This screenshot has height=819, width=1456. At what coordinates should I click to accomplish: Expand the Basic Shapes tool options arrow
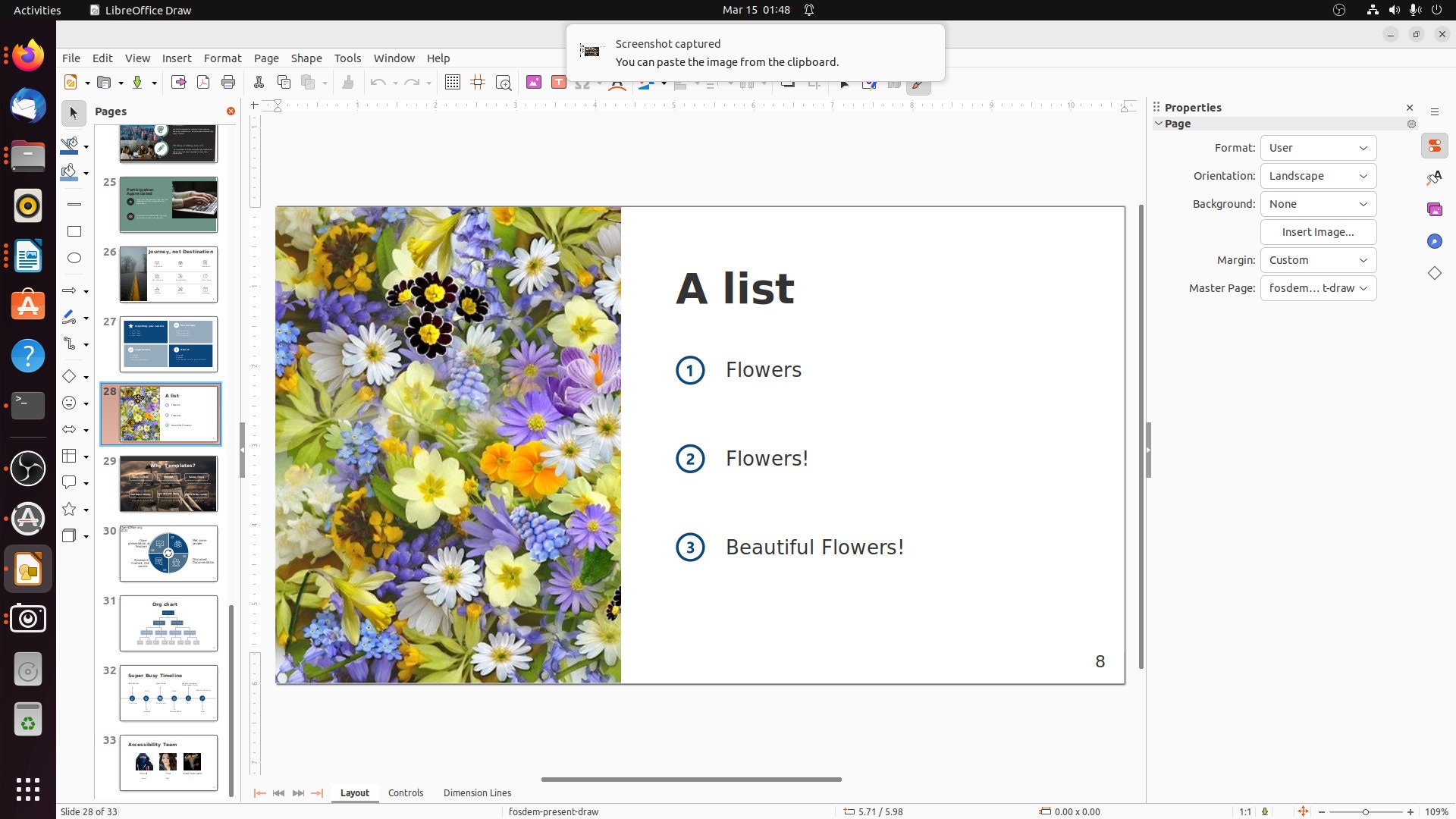coord(85,376)
